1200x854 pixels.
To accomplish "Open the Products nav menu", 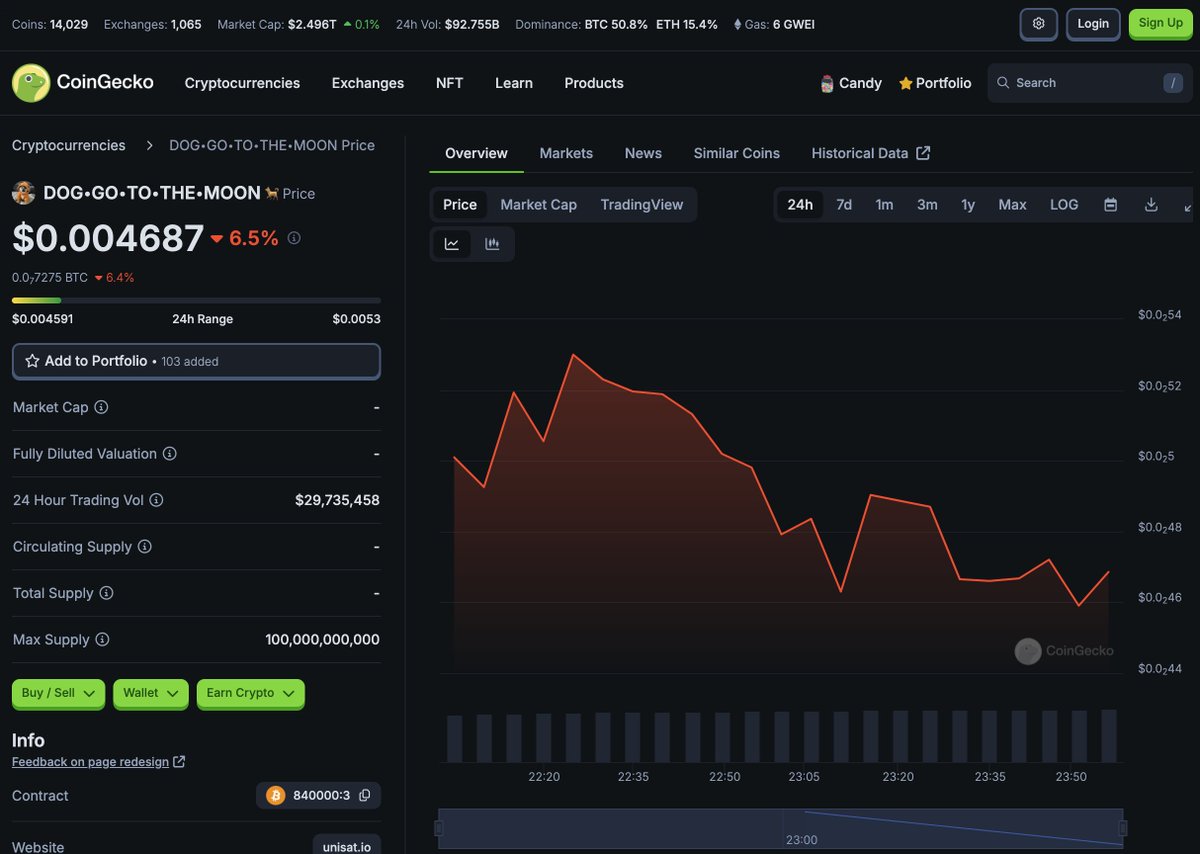I will click(594, 83).
